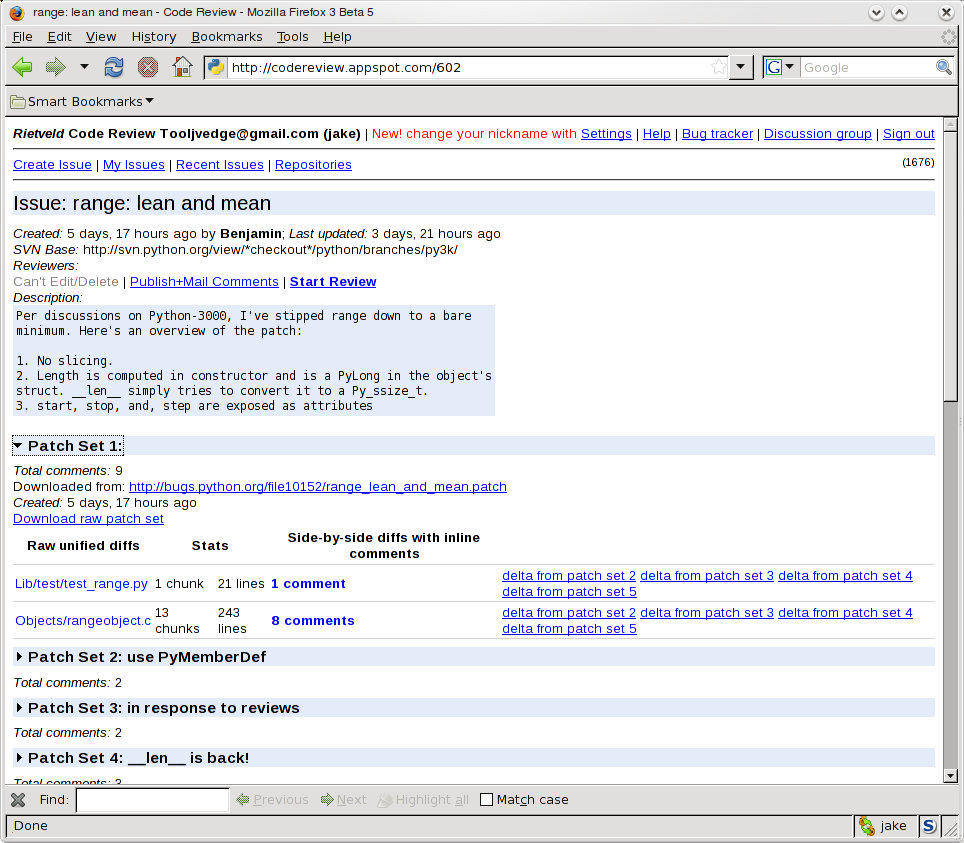Screen dimensions: 964x843
Task: Open the Tools menu
Action: (x=293, y=36)
